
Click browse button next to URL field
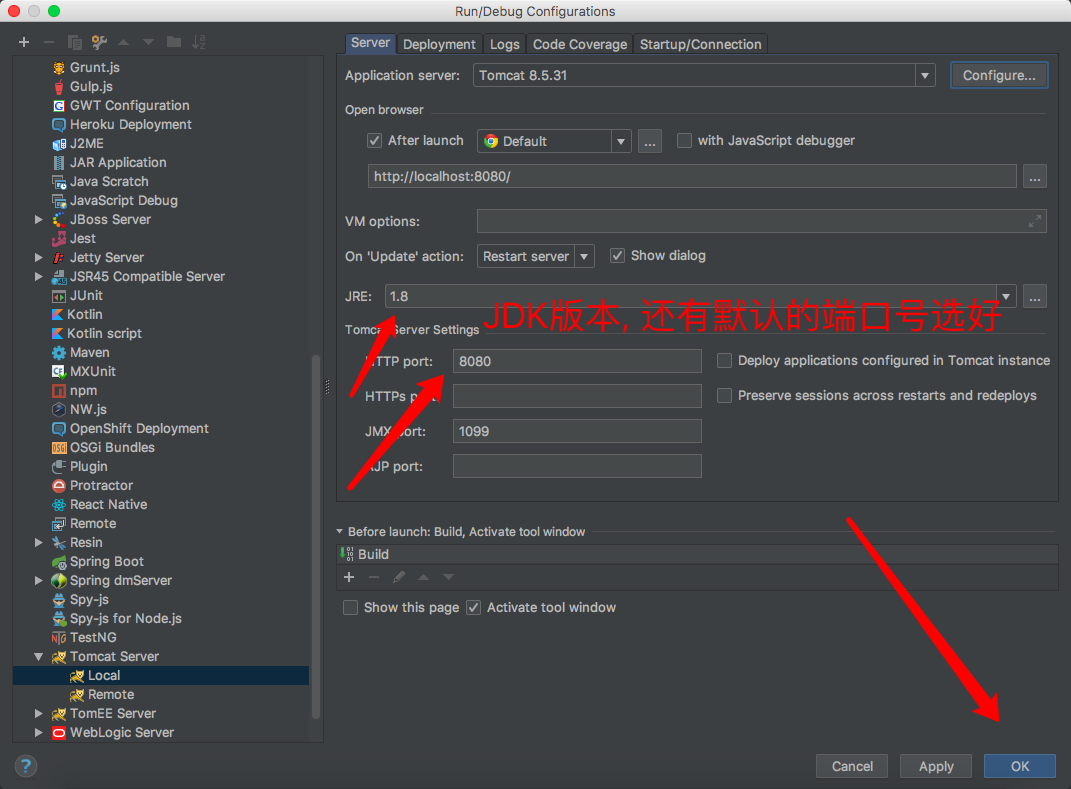1035,176
